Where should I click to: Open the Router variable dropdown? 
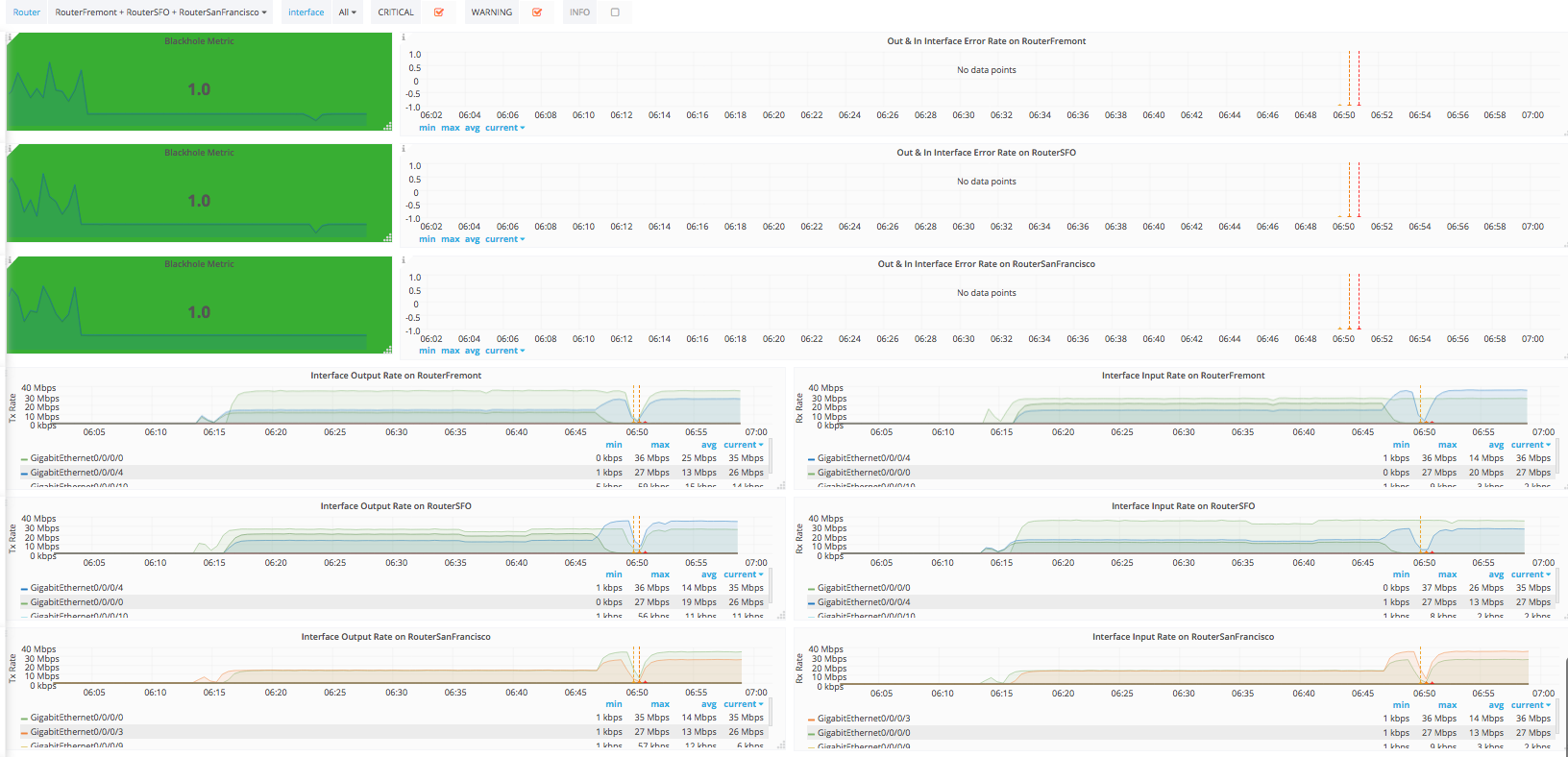(x=160, y=12)
